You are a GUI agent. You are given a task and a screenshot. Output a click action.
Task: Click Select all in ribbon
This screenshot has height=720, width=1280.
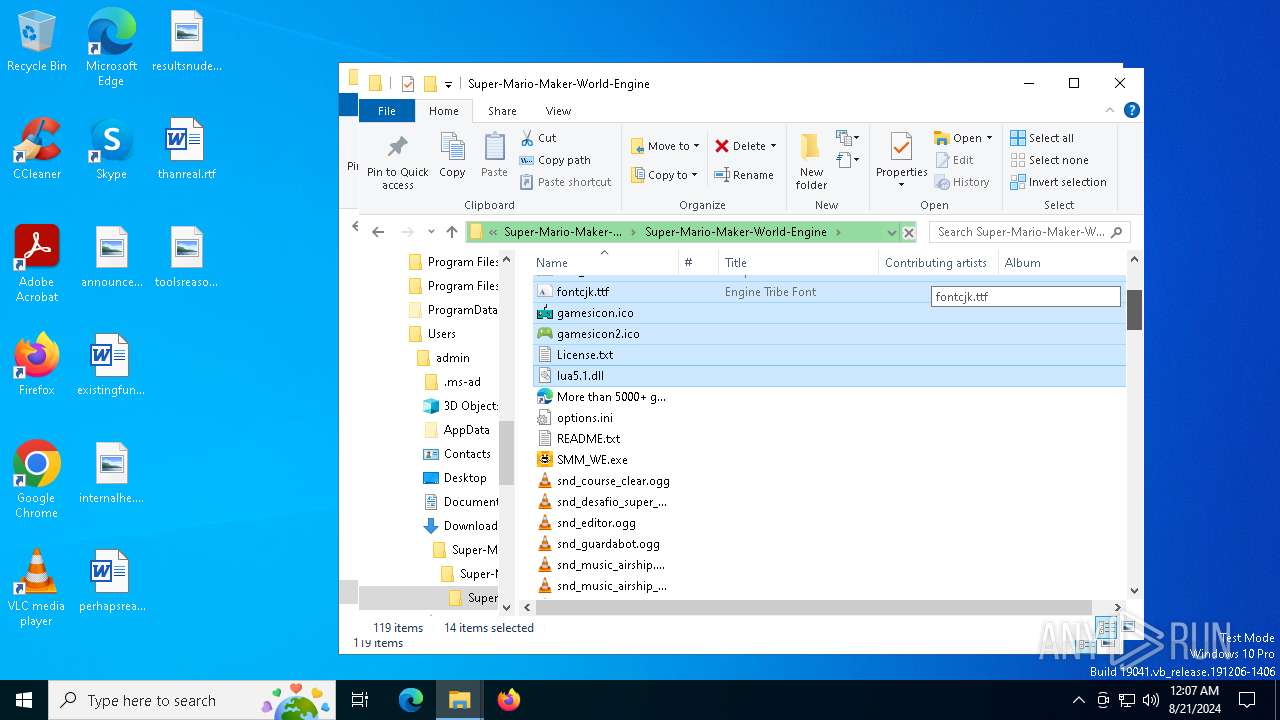point(1042,138)
